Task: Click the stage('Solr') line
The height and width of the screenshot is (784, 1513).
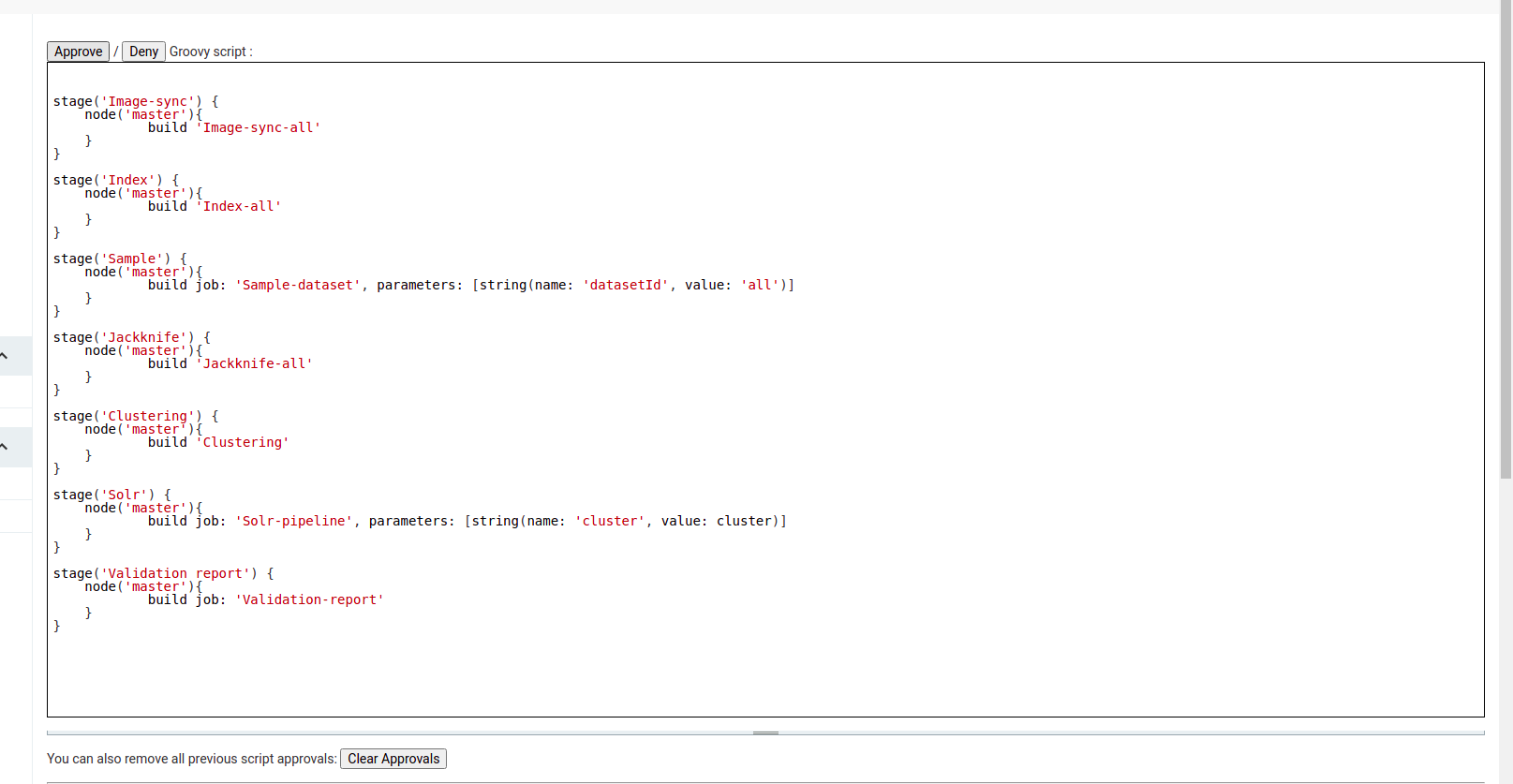Action: coord(112,495)
